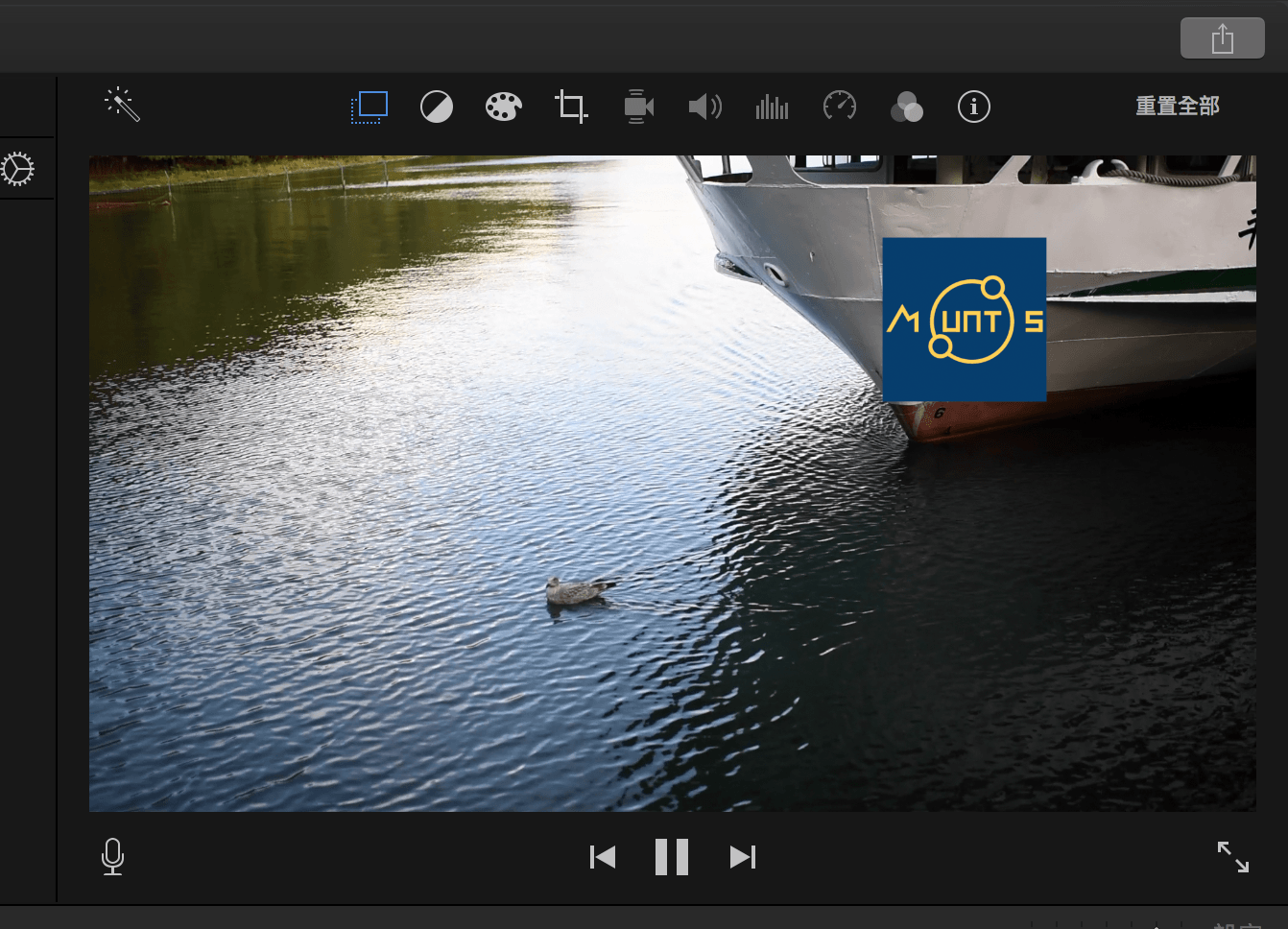
Task: Open the volume speaker icon
Action: tap(705, 107)
